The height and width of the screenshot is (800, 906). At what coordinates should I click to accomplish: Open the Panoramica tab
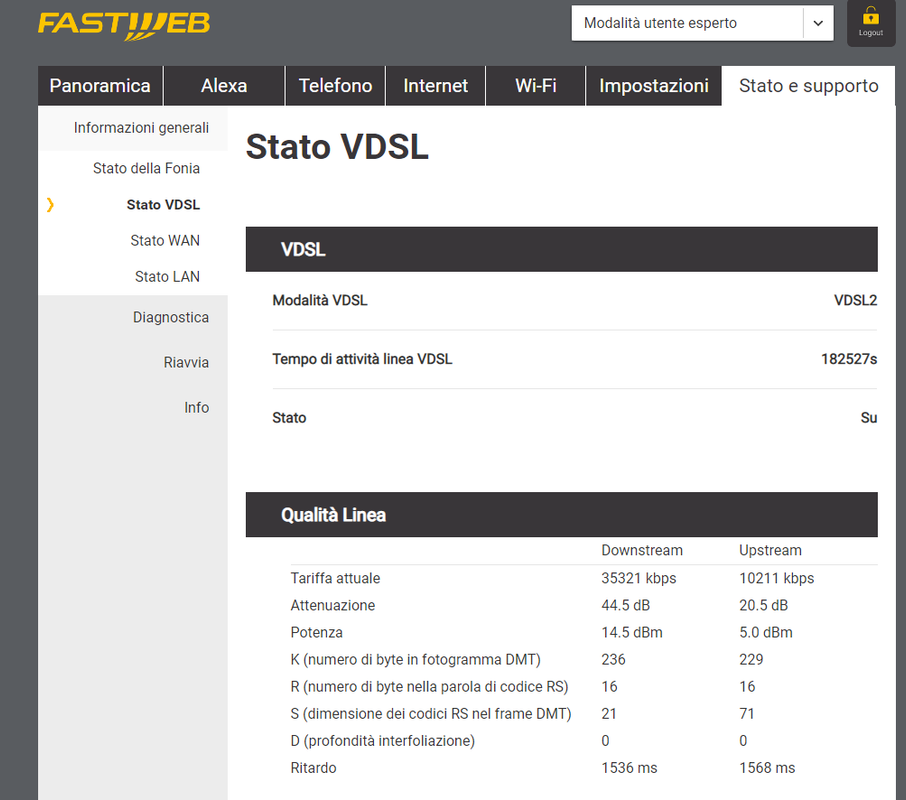[100, 85]
